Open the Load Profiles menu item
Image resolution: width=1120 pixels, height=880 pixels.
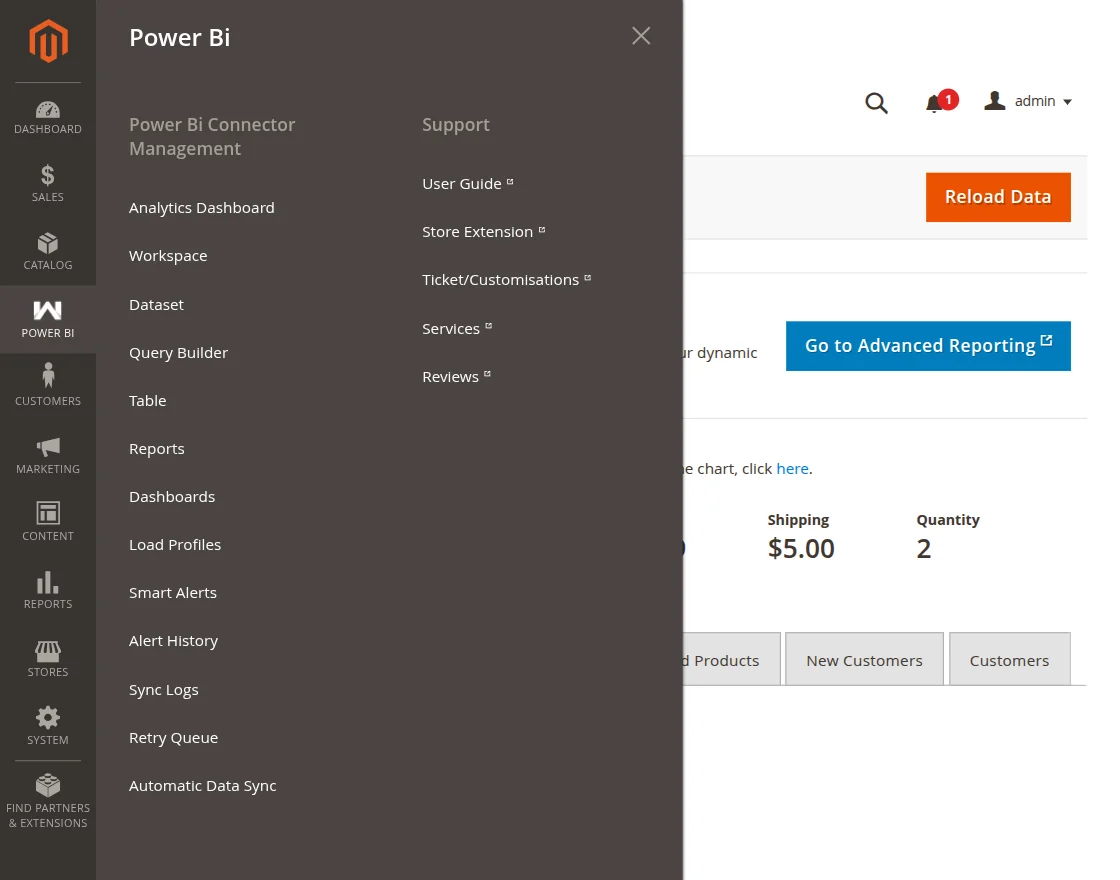click(x=175, y=544)
